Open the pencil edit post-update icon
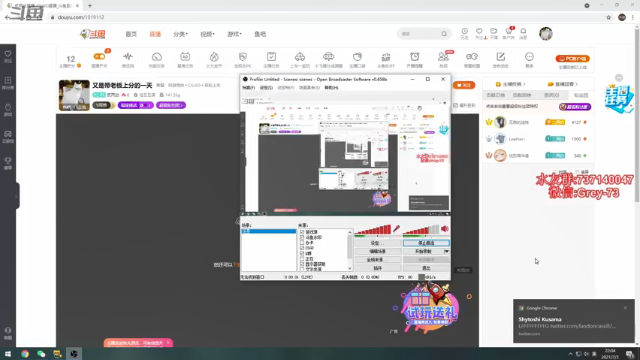This screenshot has width=640, height=360. tap(500, 57)
